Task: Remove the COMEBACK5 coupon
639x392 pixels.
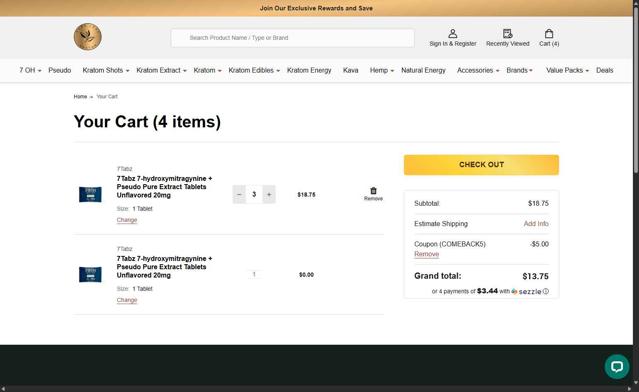Action: click(x=426, y=254)
